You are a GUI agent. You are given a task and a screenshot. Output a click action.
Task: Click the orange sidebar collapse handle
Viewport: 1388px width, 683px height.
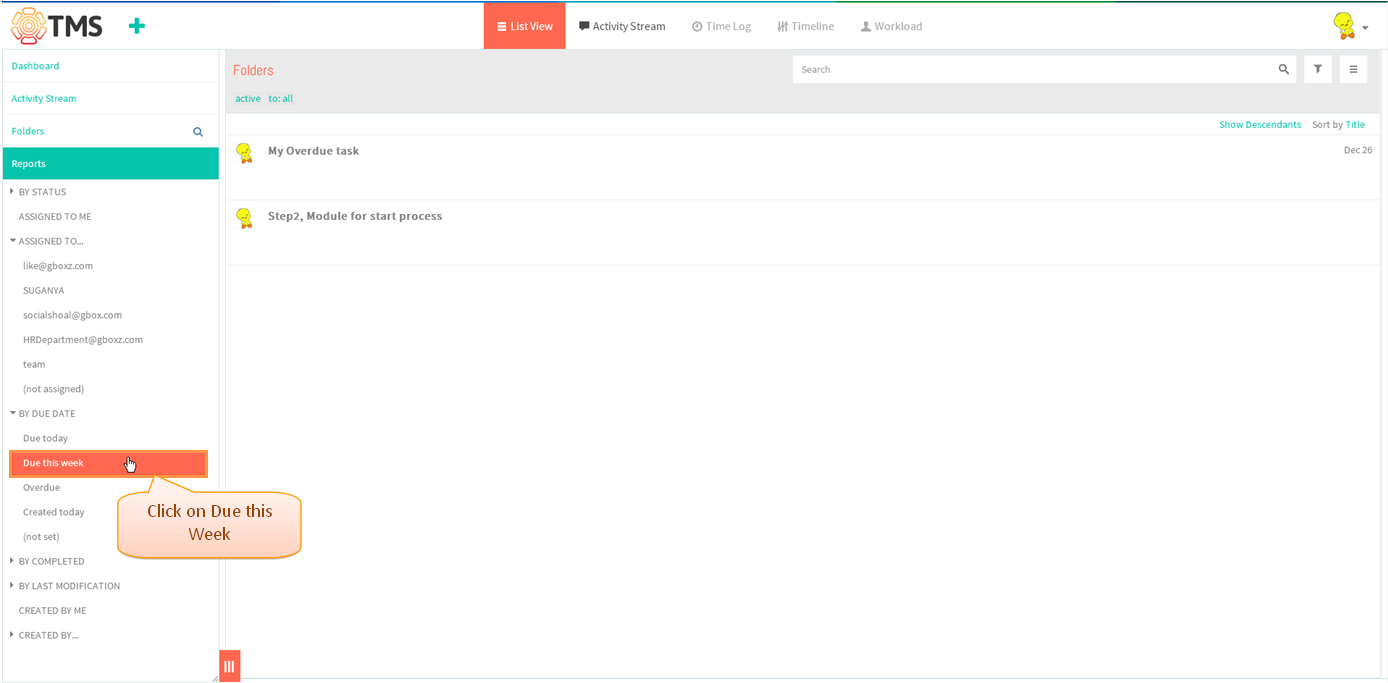(229, 666)
